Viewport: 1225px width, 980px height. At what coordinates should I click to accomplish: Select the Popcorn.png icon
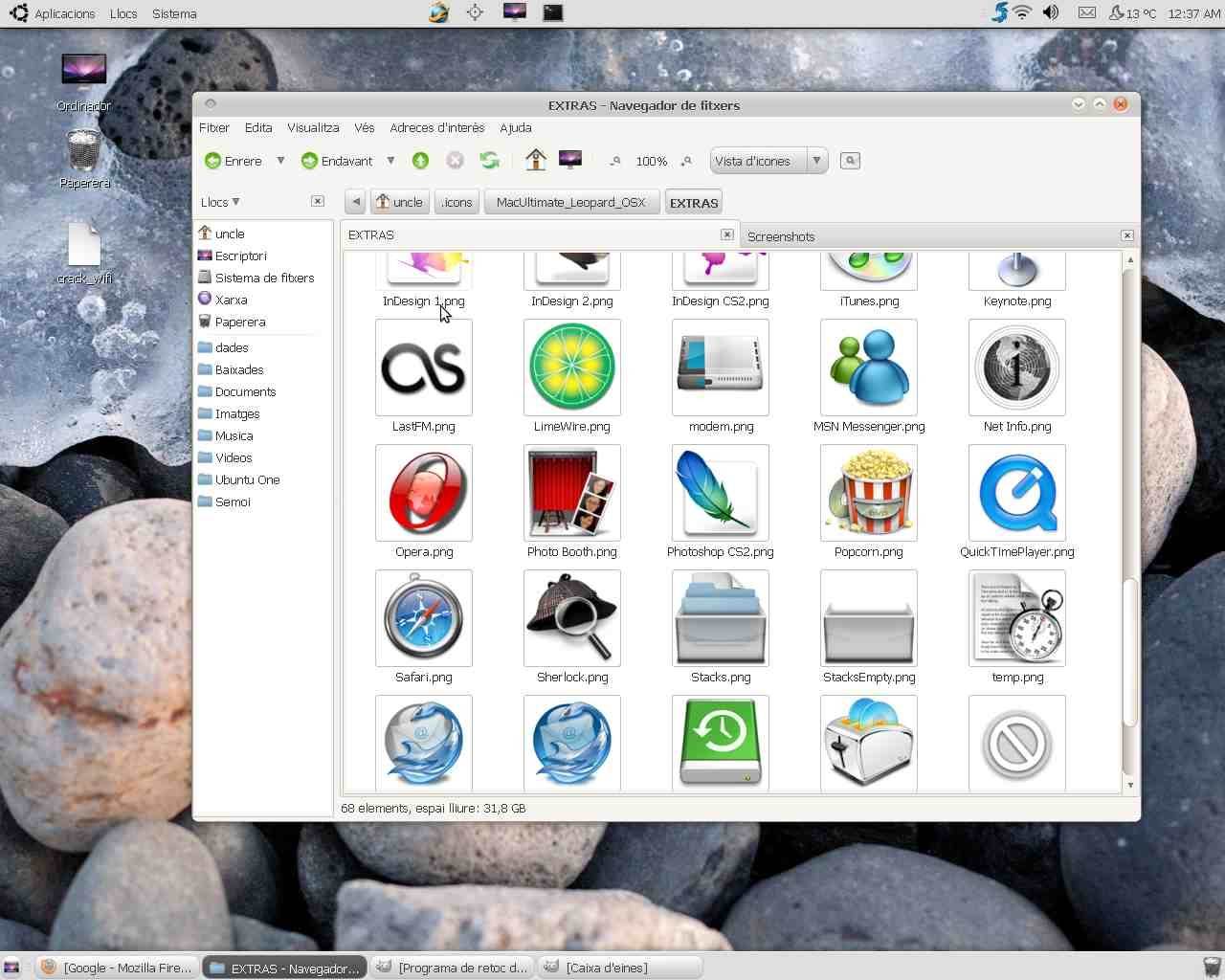point(869,493)
